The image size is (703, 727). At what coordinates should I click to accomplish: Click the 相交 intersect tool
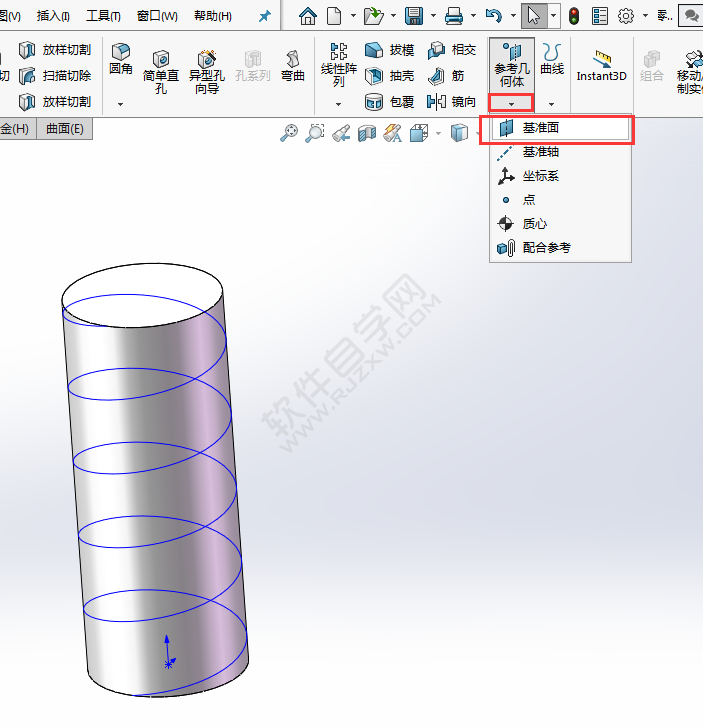click(452, 50)
